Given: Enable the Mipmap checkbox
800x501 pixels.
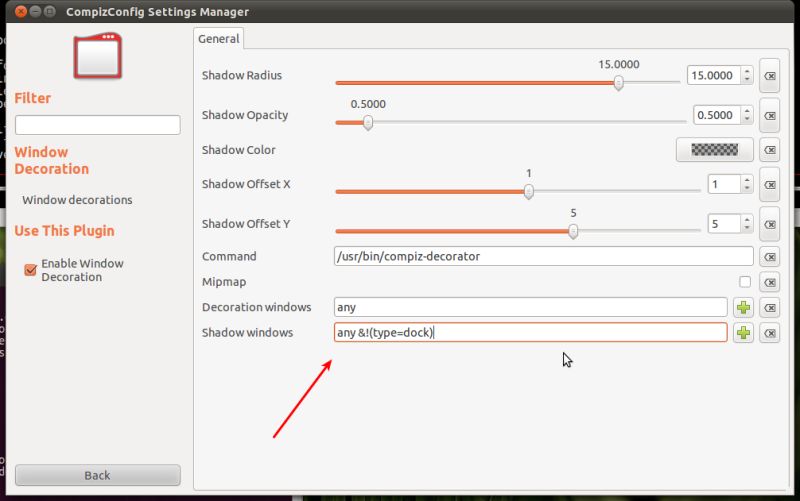Looking at the screenshot, I should (x=745, y=282).
